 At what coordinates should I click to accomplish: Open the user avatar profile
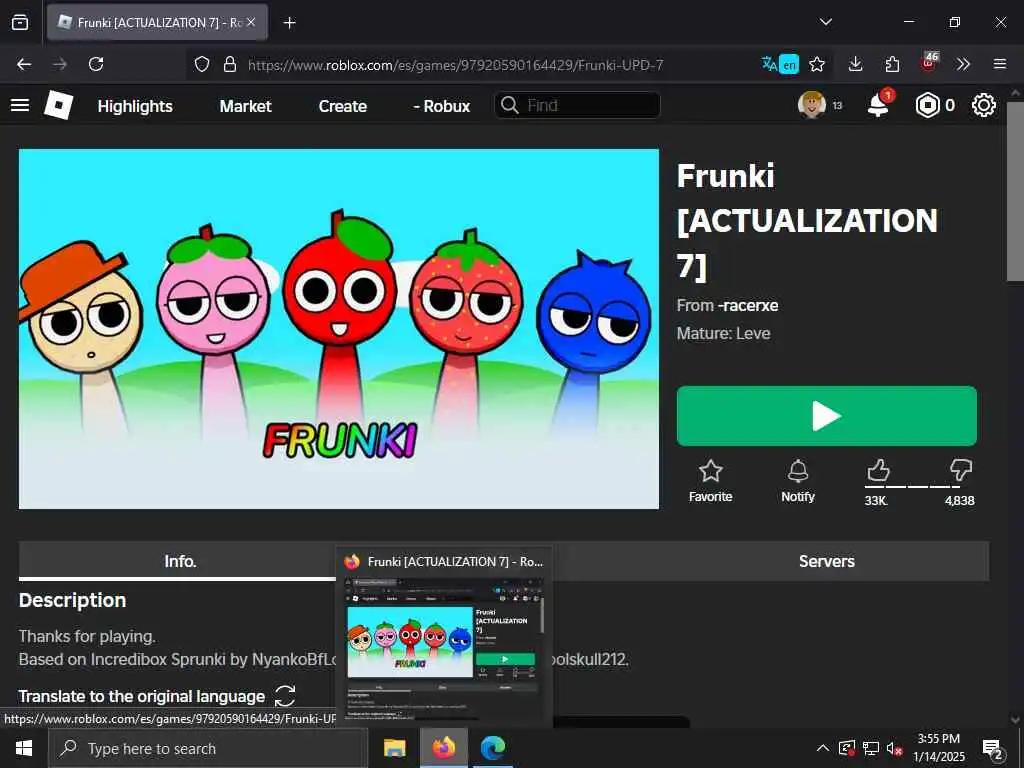coord(812,105)
